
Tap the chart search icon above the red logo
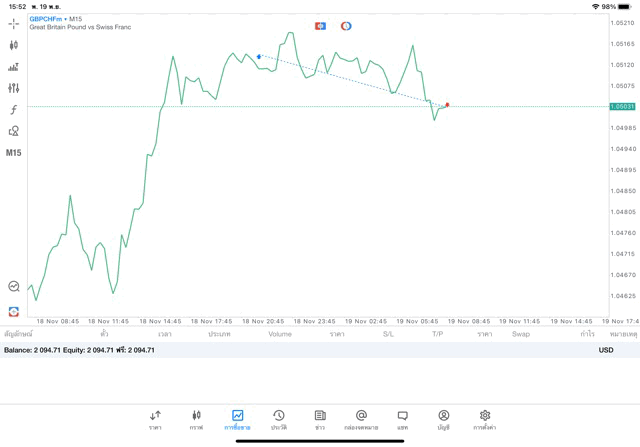point(14,287)
